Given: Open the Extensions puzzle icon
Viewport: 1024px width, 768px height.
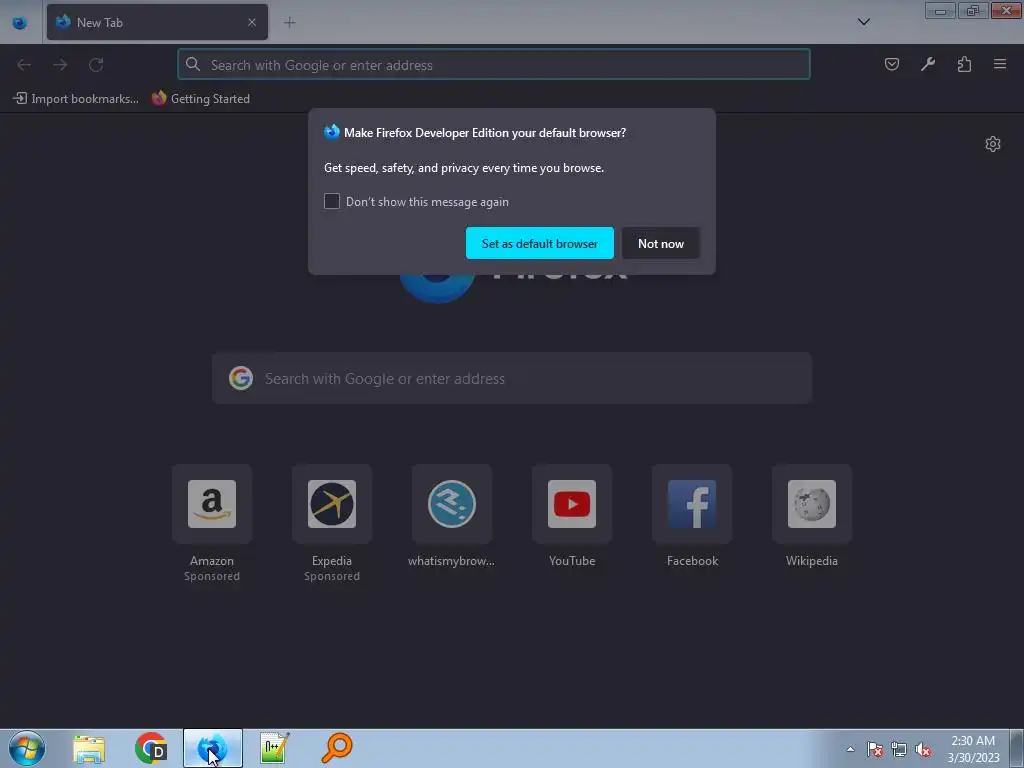Looking at the screenshot, I should click(964, 64).
